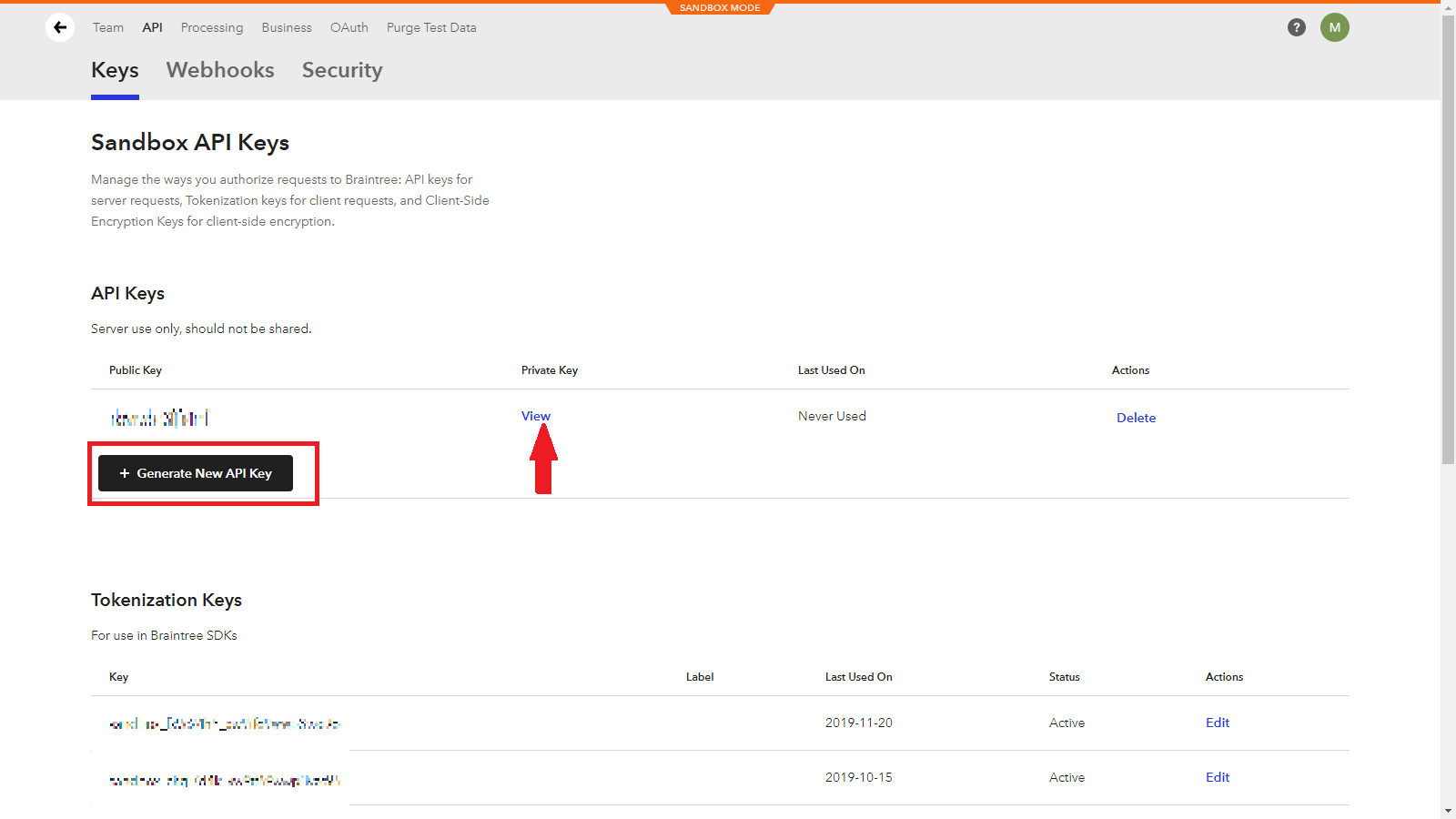
Task: Click the Tokenization Keys heading
Action: click(167, 600)
